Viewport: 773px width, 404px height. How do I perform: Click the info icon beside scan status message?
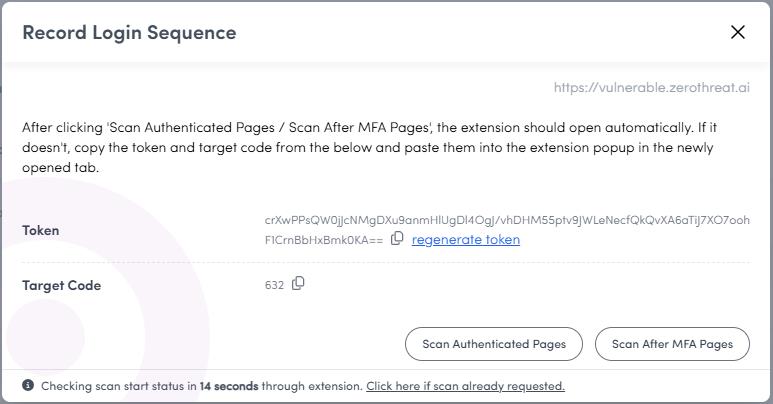(28, 385)
